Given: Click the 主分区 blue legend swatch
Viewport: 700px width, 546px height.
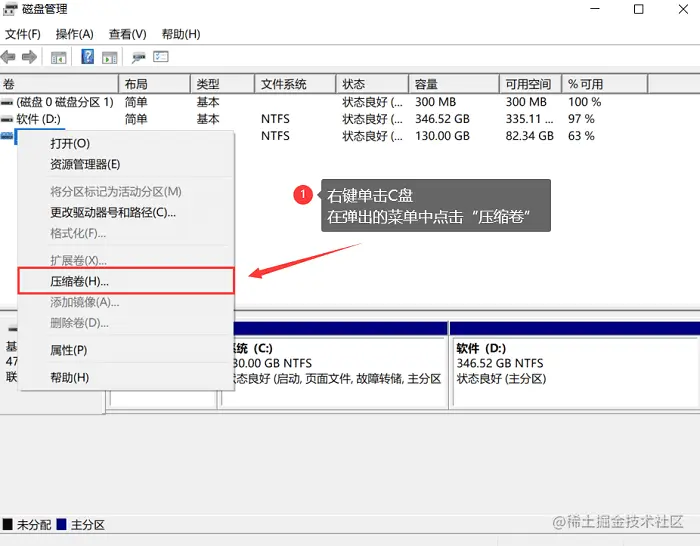Looking at the screenshot, I should click(x=62, y=524).
